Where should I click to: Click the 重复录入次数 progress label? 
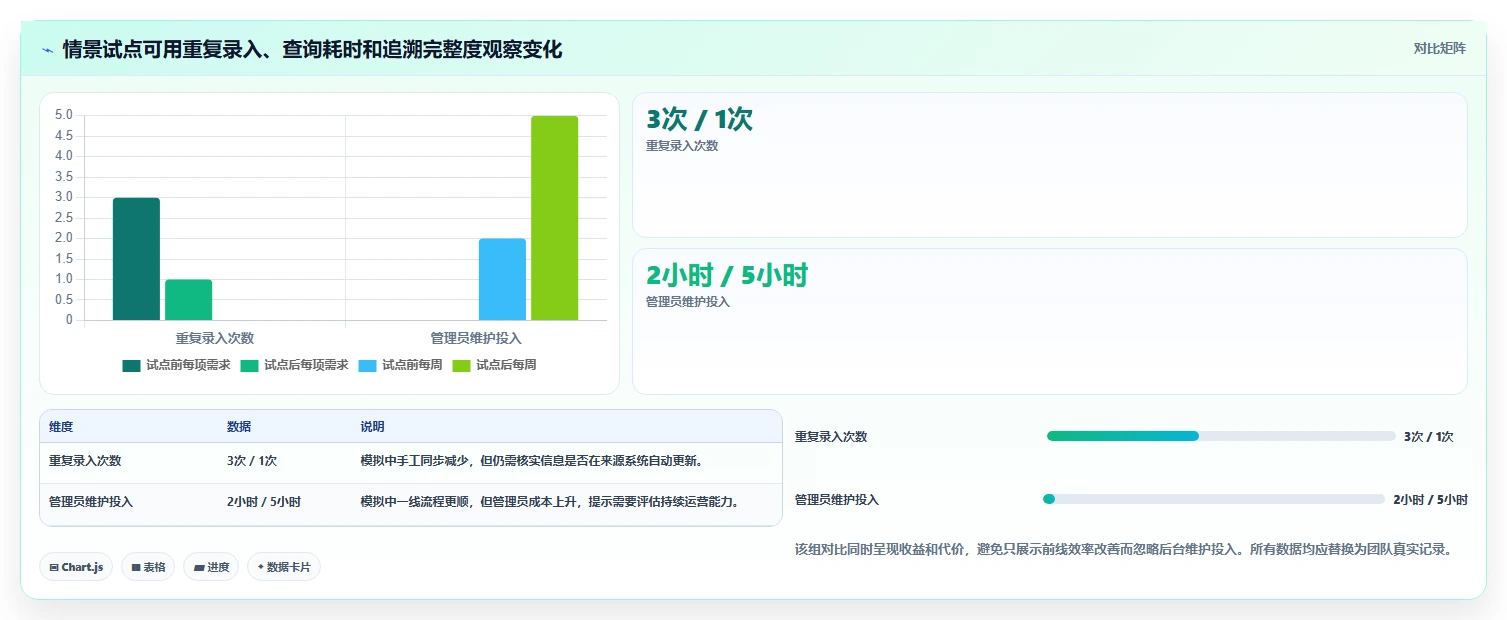tap(831, 437)
